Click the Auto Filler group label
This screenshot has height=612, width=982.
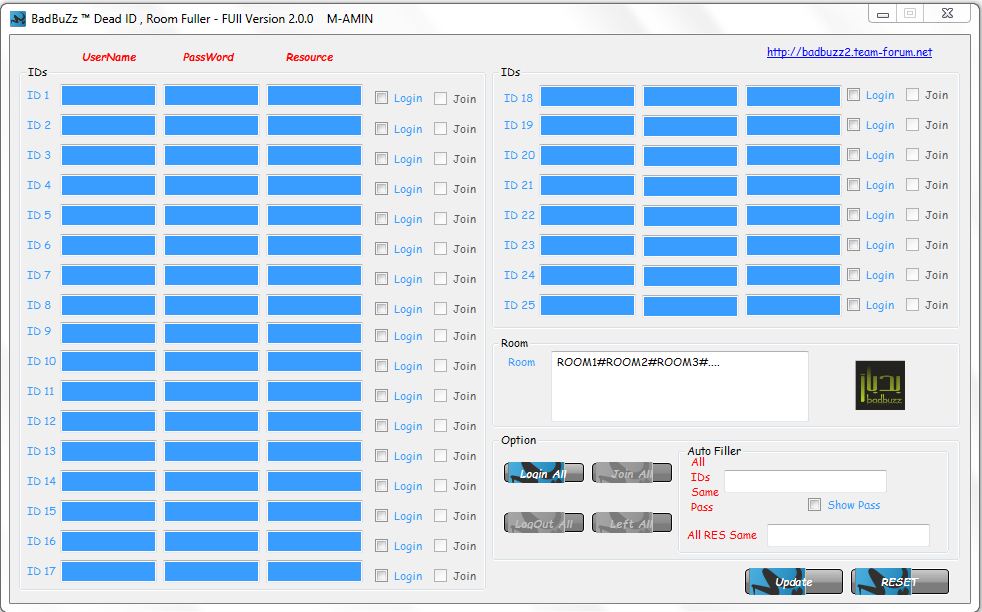714,451
